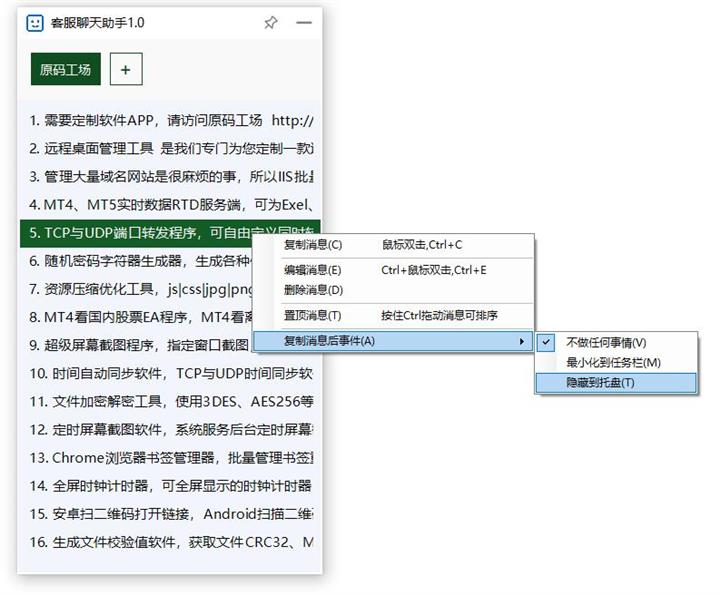Select message 16 生成文件校验值软件

point(170,542)
